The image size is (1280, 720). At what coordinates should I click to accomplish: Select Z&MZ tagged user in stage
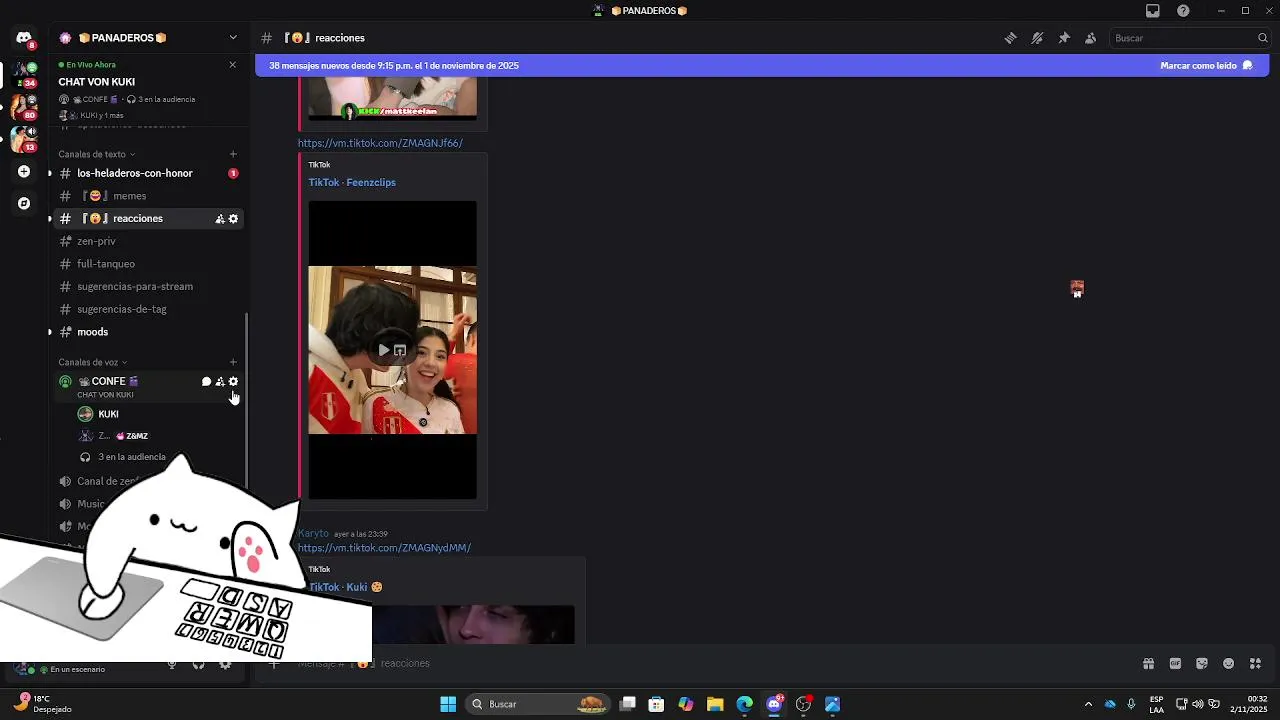158,436
